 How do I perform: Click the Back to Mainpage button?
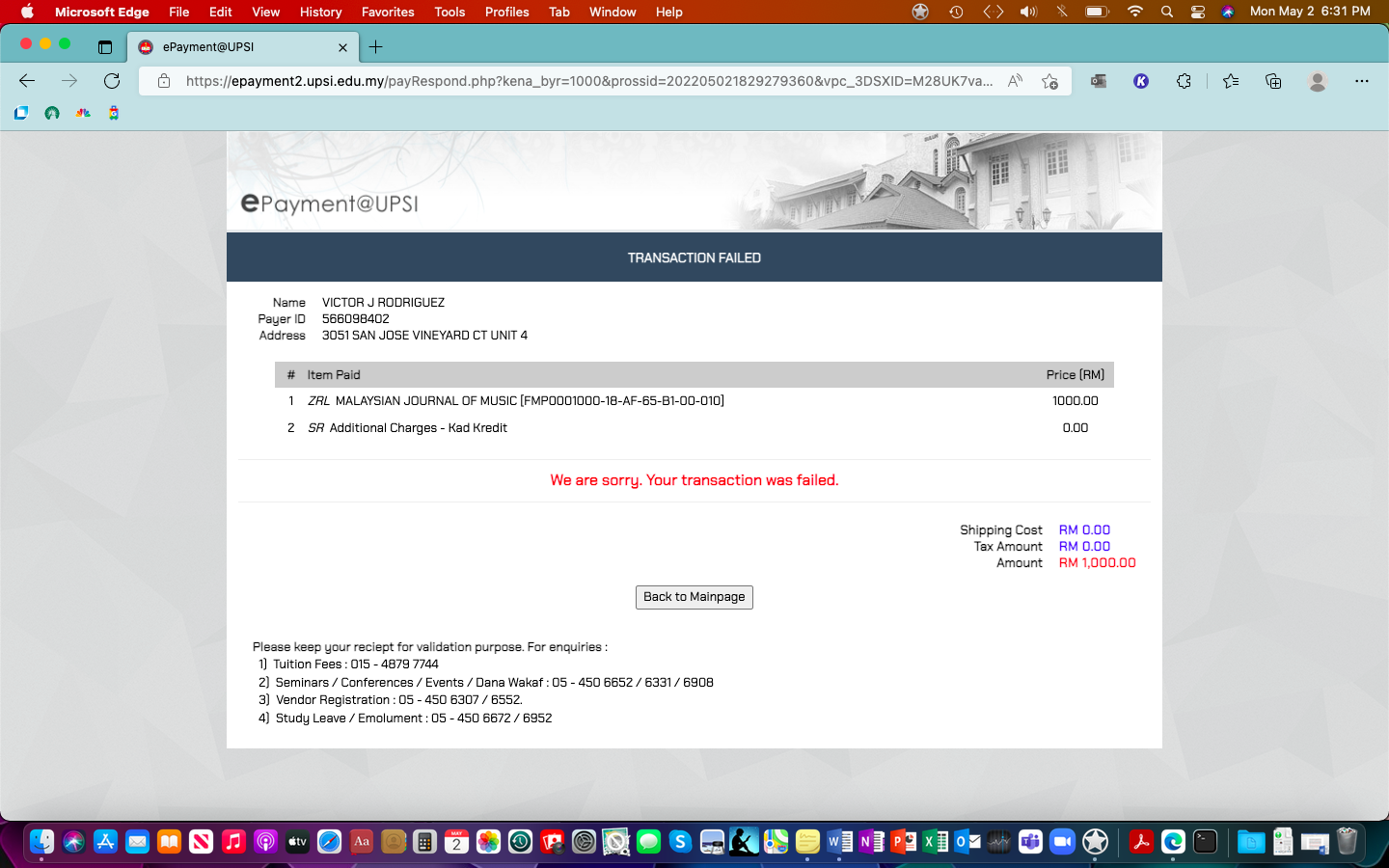(x=694, y=597)
